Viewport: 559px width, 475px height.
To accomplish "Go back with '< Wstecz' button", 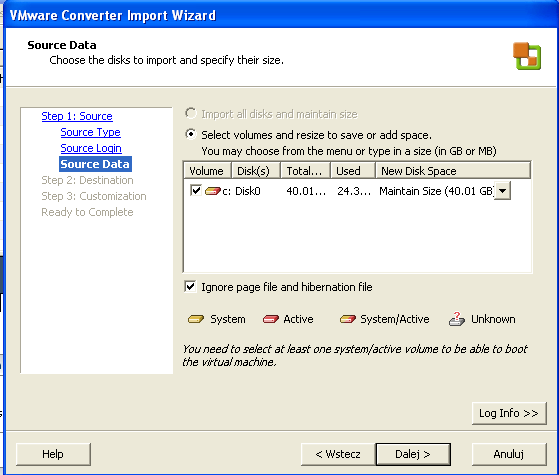I will tap(338, 454).
